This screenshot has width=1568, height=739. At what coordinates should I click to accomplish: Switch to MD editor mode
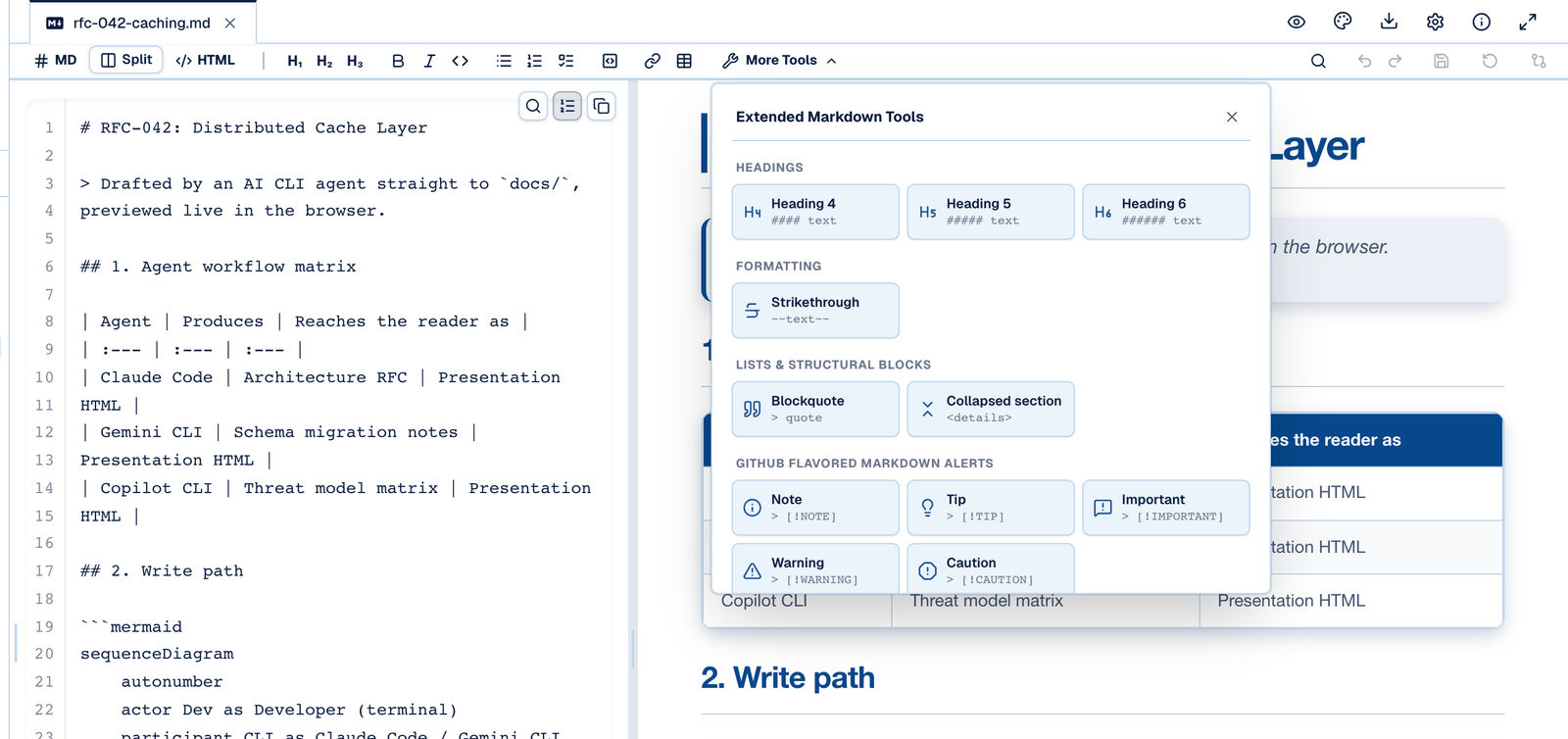[56, 60]
